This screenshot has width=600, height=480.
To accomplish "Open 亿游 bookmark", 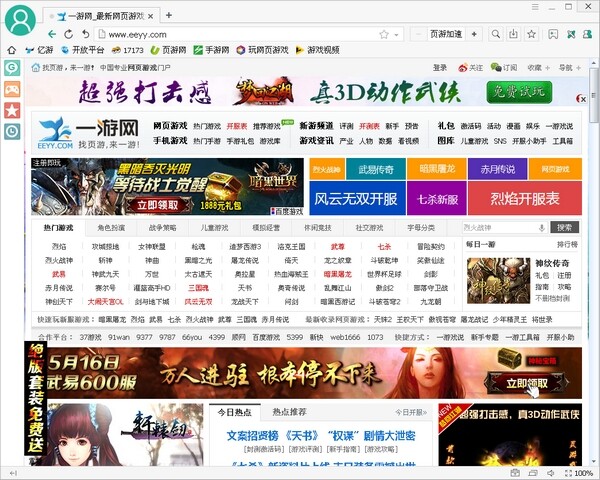I will coord(39,50).
